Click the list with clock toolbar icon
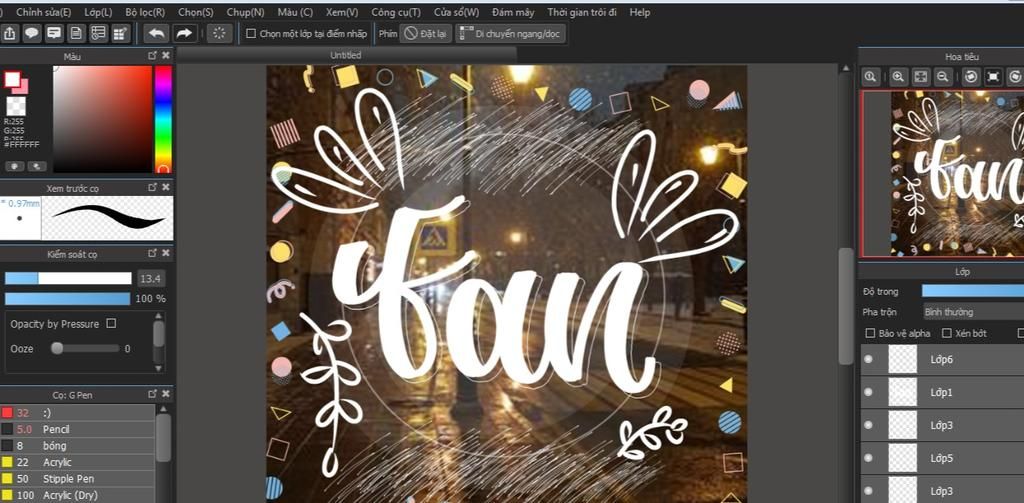1024x503 pixels. (99, 33)
